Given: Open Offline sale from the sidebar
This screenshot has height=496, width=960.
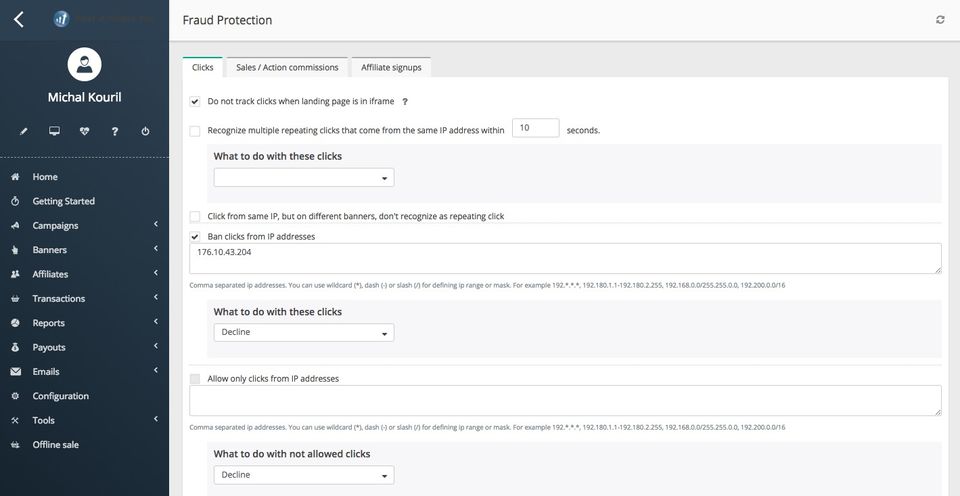Looking at the screenshot, I should click(55, 445).
